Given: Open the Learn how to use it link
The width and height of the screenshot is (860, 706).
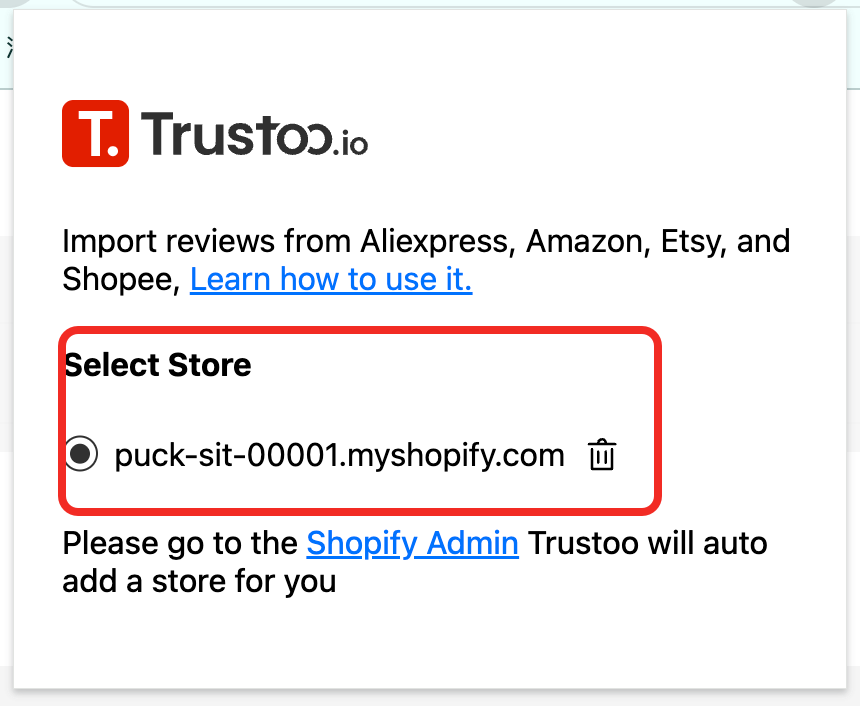Looking at the screenshot, I should (331, 279).
